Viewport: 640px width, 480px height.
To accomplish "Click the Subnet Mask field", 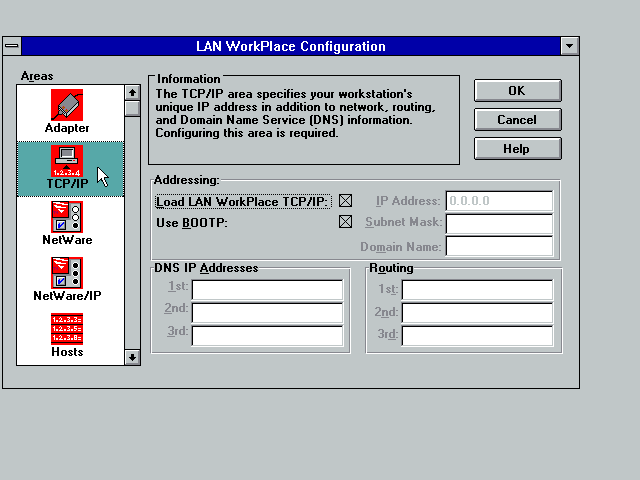I will 499,223.
